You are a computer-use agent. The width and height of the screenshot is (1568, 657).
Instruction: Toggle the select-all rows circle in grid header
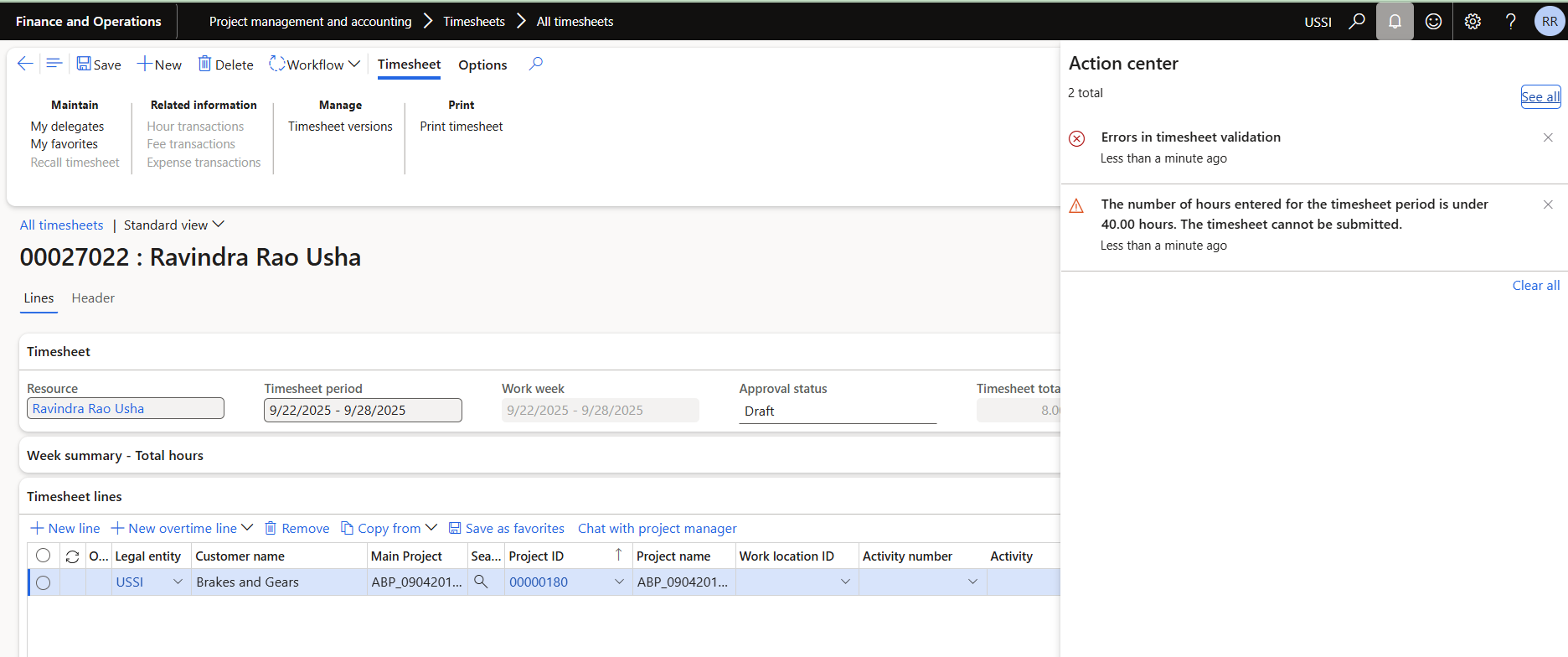(44, 556)
